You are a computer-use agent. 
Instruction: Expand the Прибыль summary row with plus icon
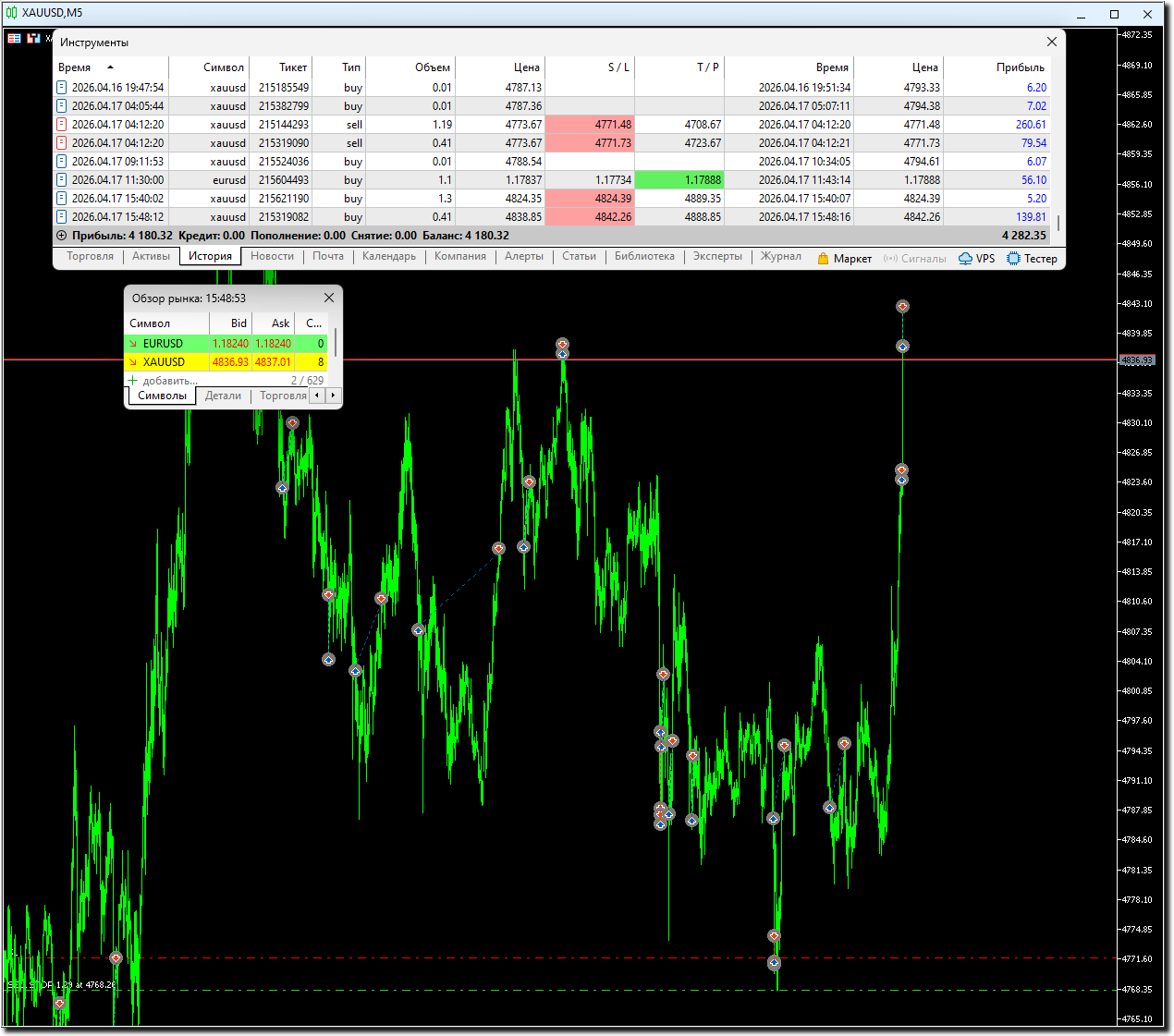tap(62, 236)
